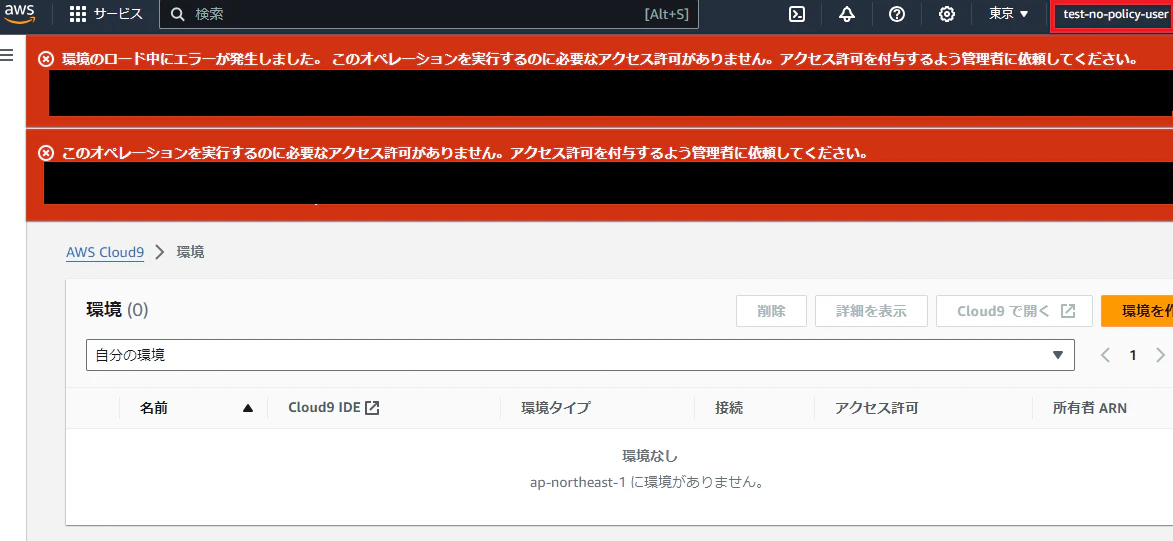Select page 1 in pagination
This screenshot has height=541, width=1173.
pyautogui.click(x=1133, y=355)
